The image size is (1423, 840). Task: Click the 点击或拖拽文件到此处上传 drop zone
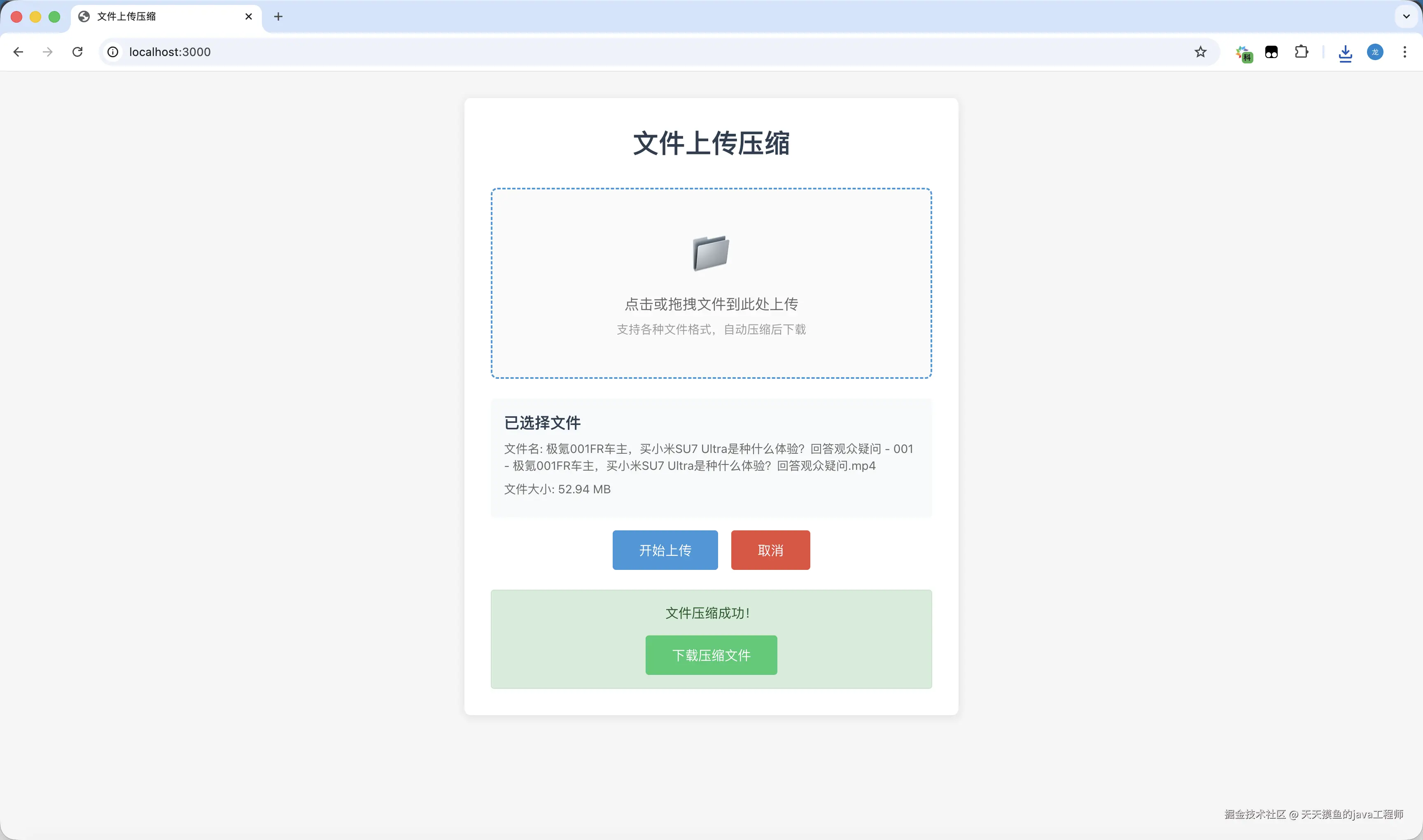(711, 305)
